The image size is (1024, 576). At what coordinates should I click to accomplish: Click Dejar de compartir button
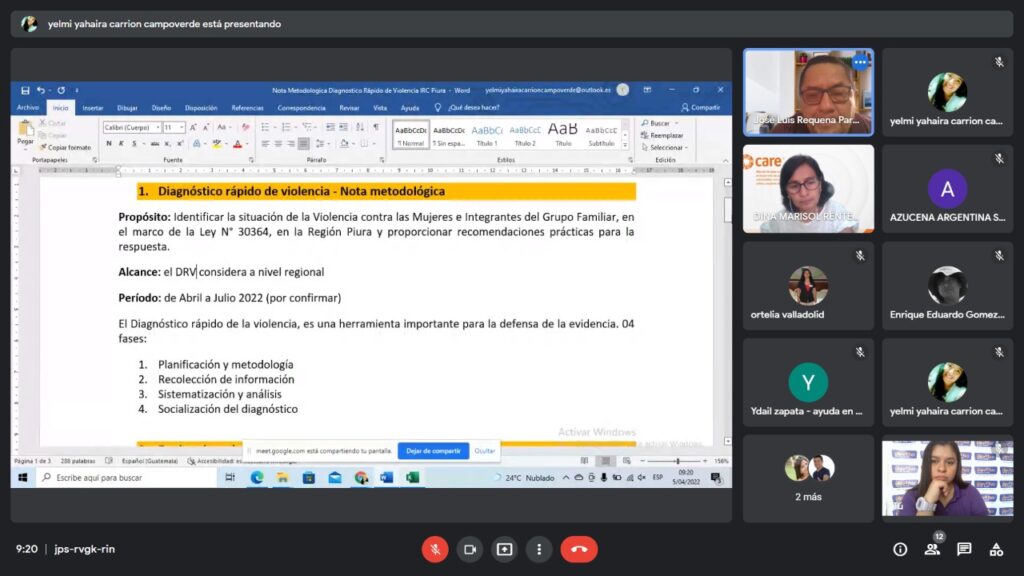433,451
